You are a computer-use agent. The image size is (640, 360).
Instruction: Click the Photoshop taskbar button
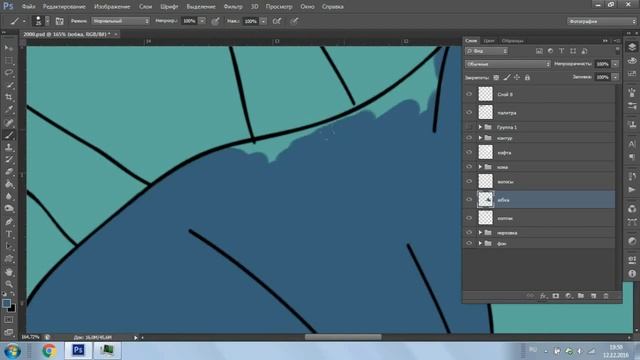(x=78, y=351)
